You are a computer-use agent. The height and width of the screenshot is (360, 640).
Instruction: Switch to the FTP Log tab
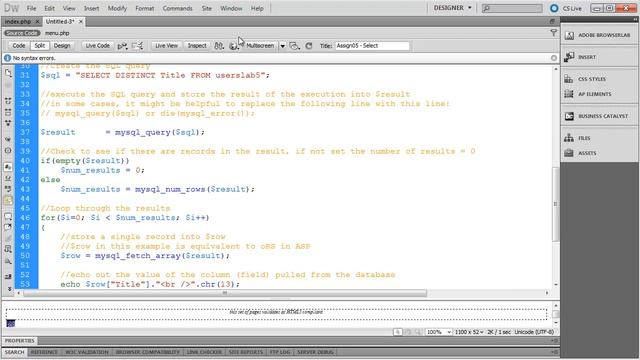pos(280,352)
